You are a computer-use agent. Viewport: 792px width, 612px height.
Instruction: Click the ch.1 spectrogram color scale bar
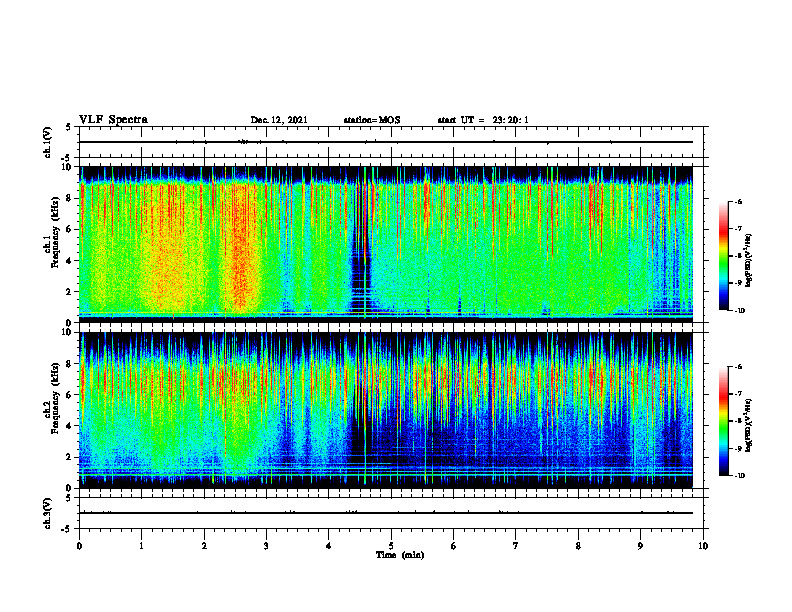tap(723, 256)
